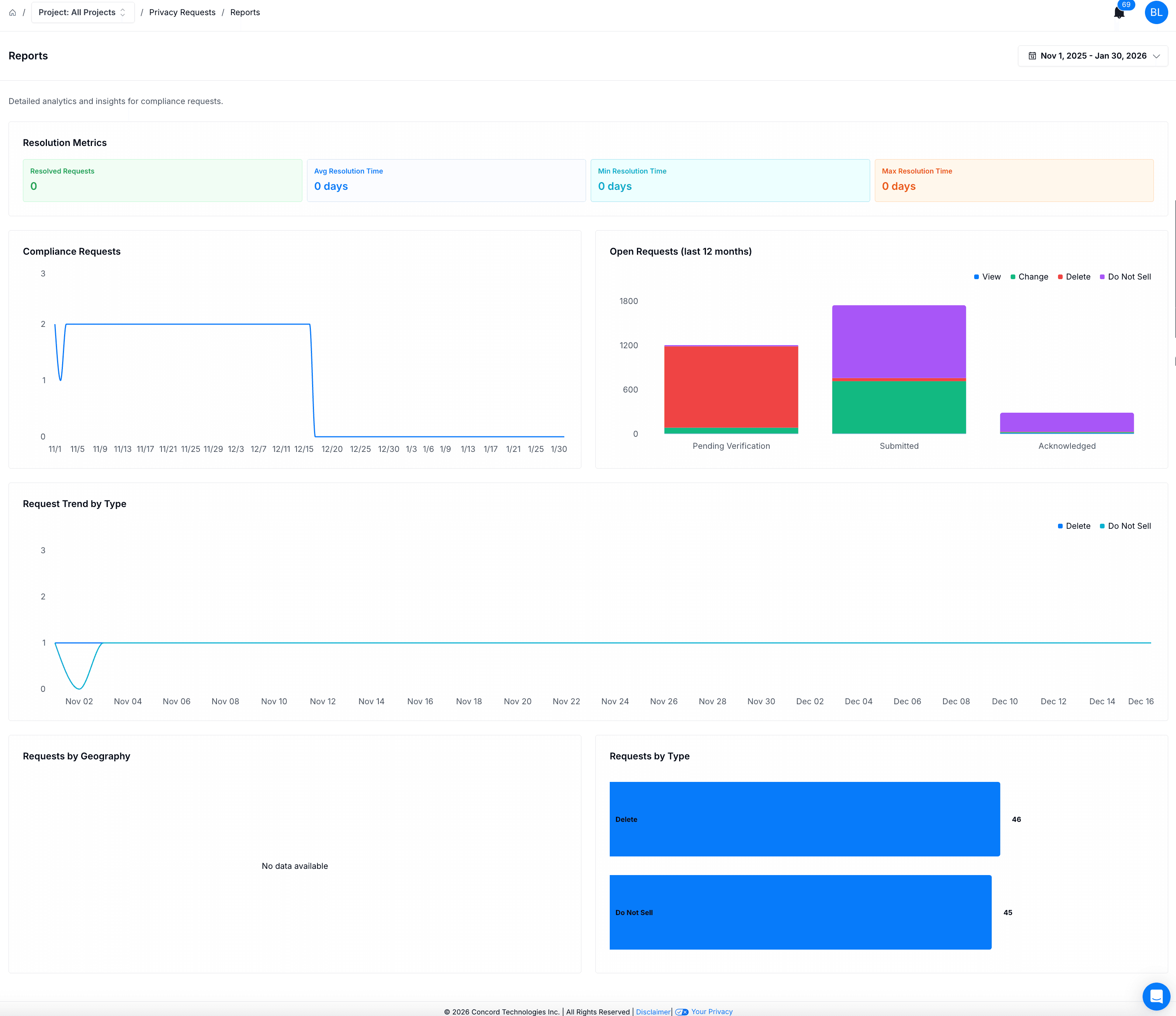The image size is (1176, 1016).
Task: Click the calendar icon in date picker
Action: point(1032,56)
